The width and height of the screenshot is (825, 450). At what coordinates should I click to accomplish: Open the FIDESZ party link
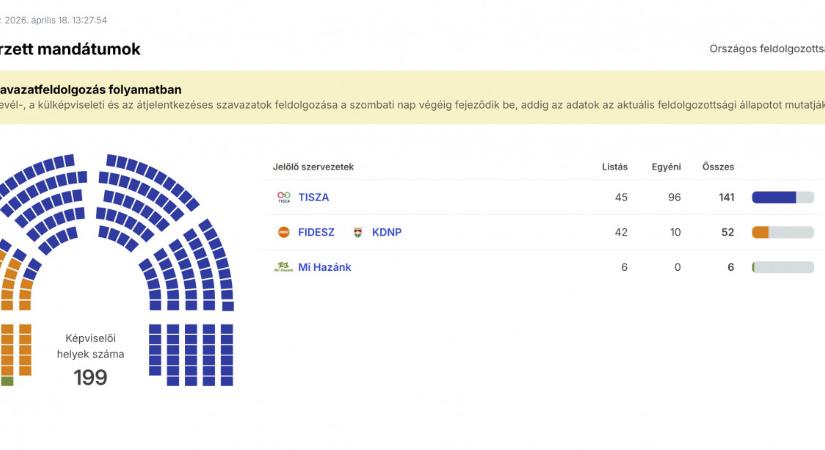point(316,232)
